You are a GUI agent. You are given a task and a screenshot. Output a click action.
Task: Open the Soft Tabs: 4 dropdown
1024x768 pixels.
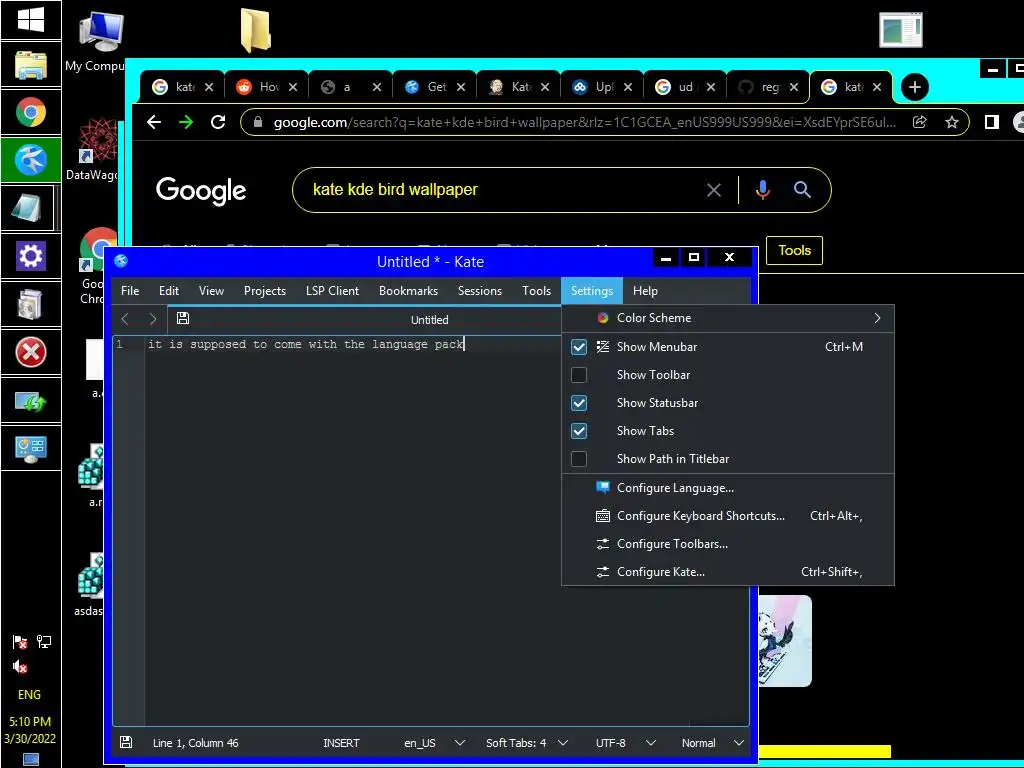pos(526,743)
